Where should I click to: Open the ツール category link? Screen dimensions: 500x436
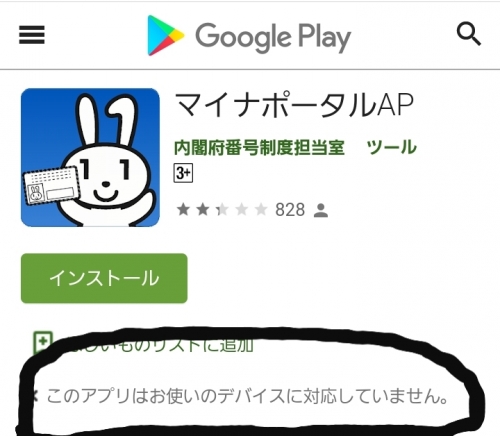(x=392, y=147)
